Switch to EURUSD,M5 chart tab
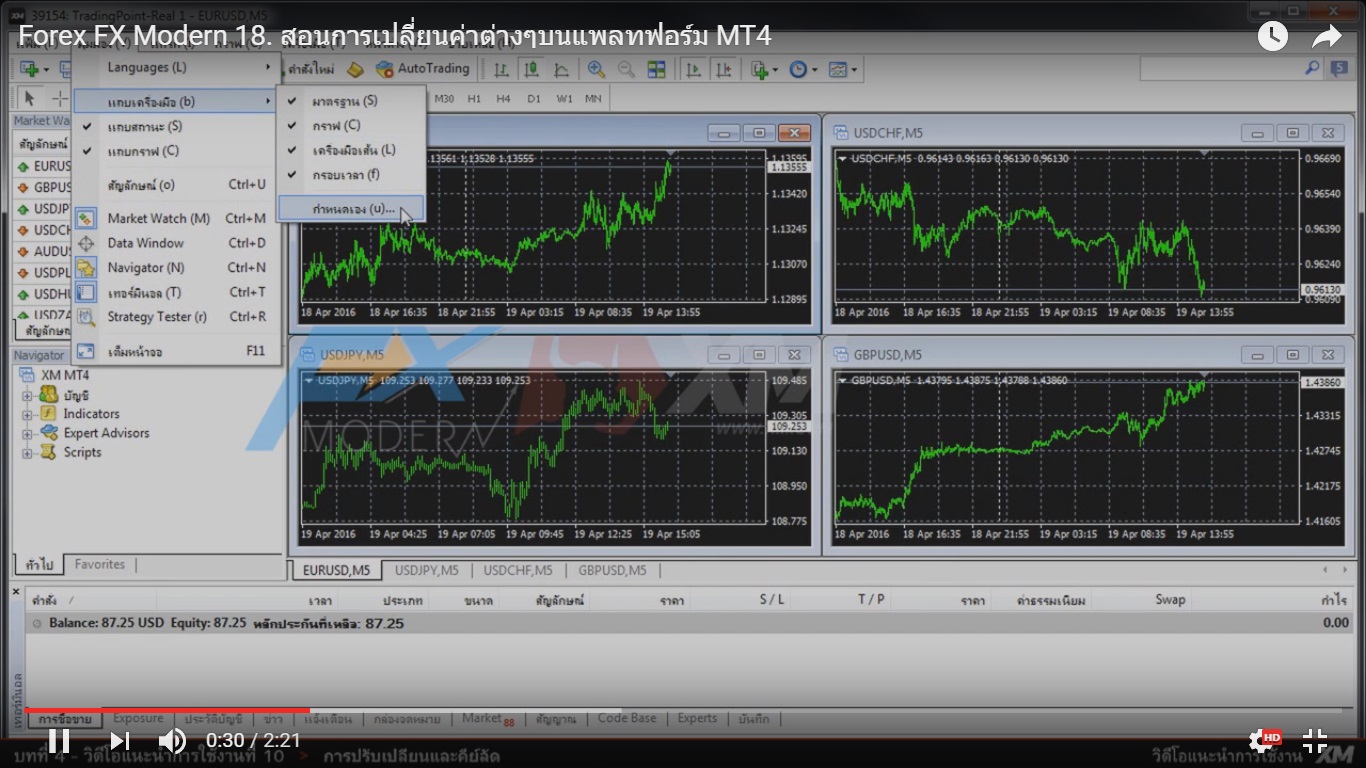Viewport: 1366px width, 768px height. (336, 570)
